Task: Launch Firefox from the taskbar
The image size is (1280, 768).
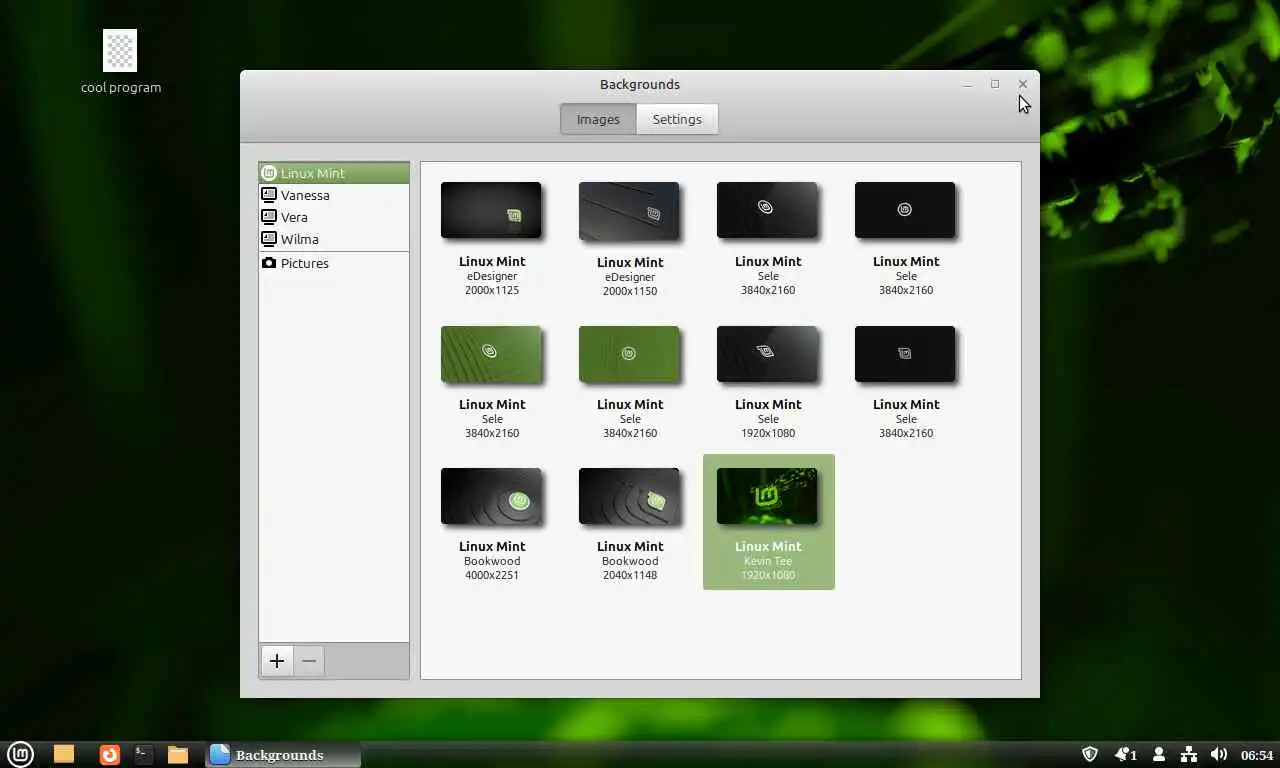Action: pos(110,754)
